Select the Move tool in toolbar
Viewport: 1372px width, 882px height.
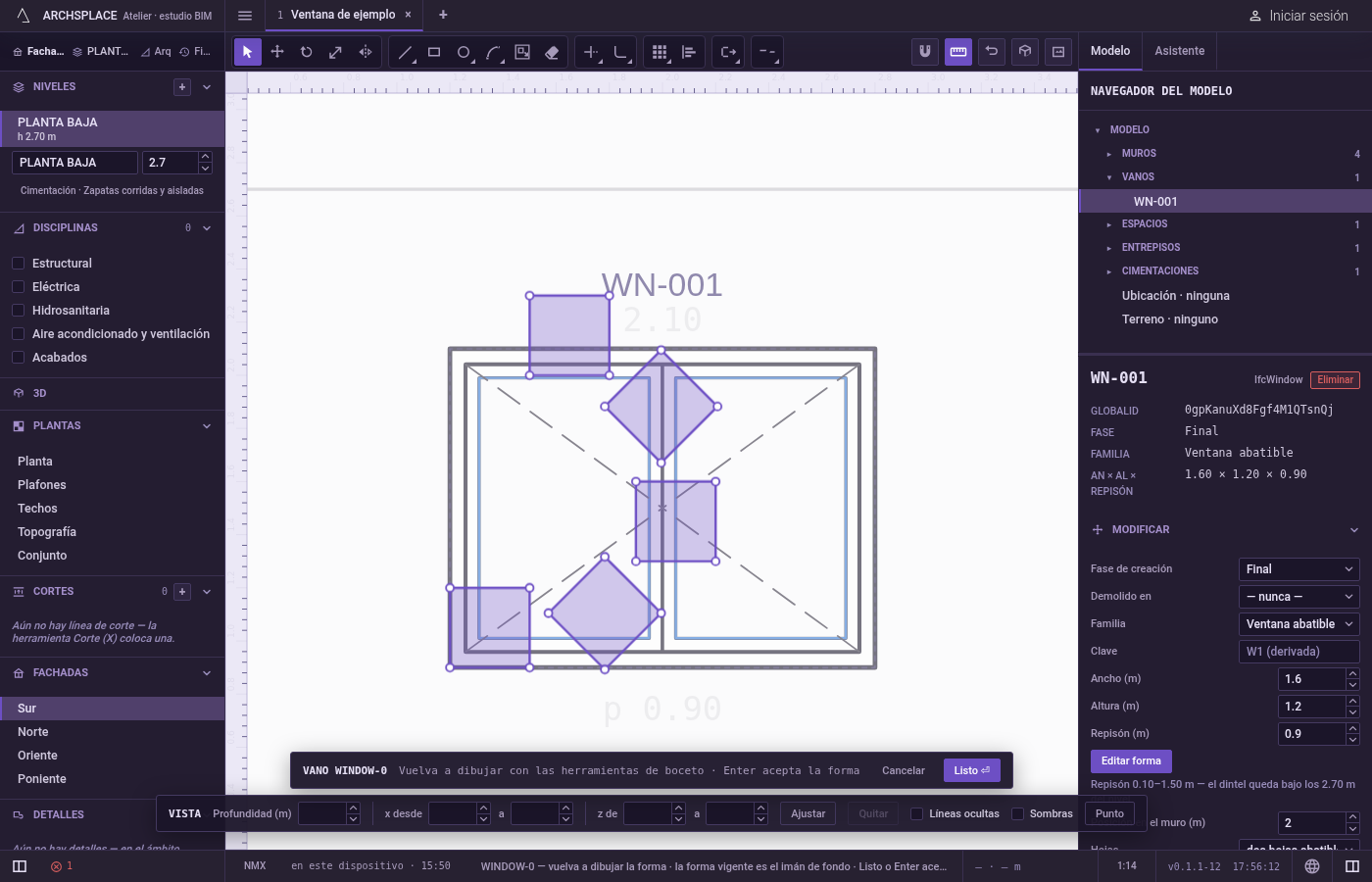pyautogui.click(x=277, y=52)
